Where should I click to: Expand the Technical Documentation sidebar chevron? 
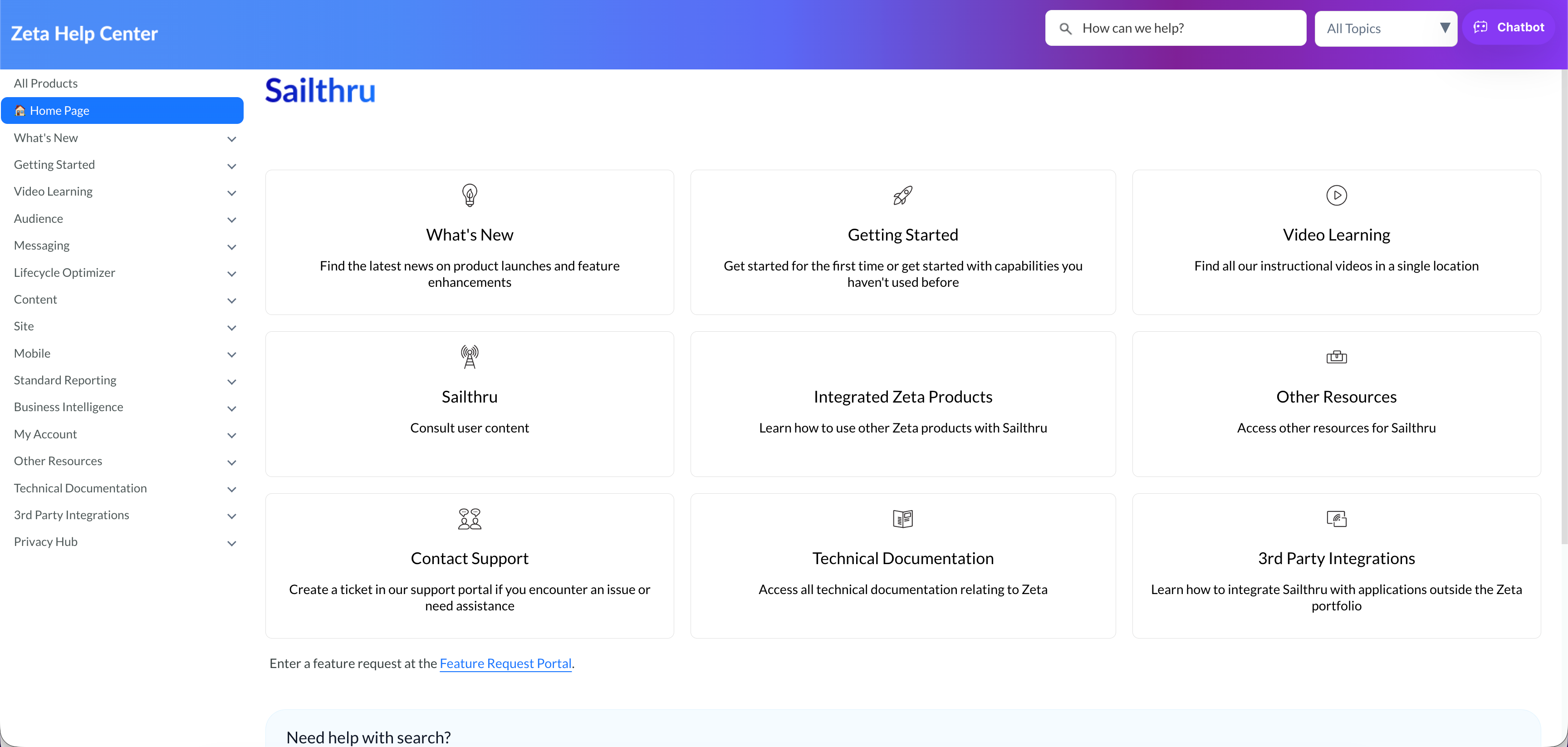point(231,490)
